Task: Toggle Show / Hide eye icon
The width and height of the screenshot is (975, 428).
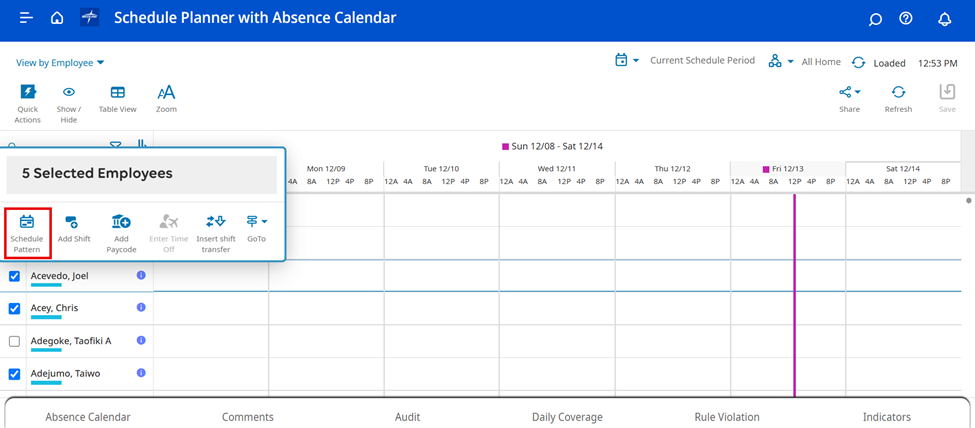Action: point(69,93)
